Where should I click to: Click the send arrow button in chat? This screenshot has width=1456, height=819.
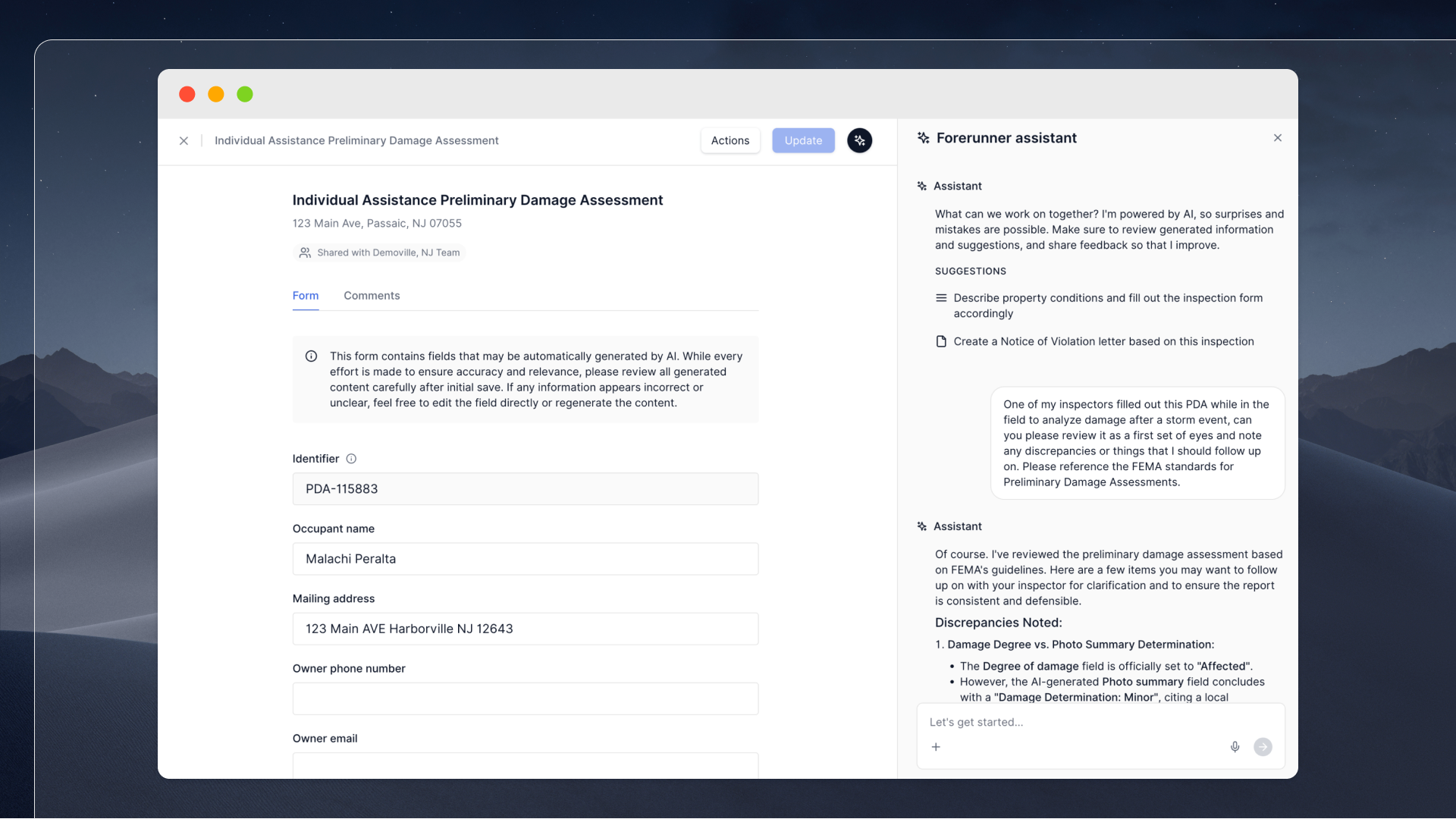(x=1263, y=747)
